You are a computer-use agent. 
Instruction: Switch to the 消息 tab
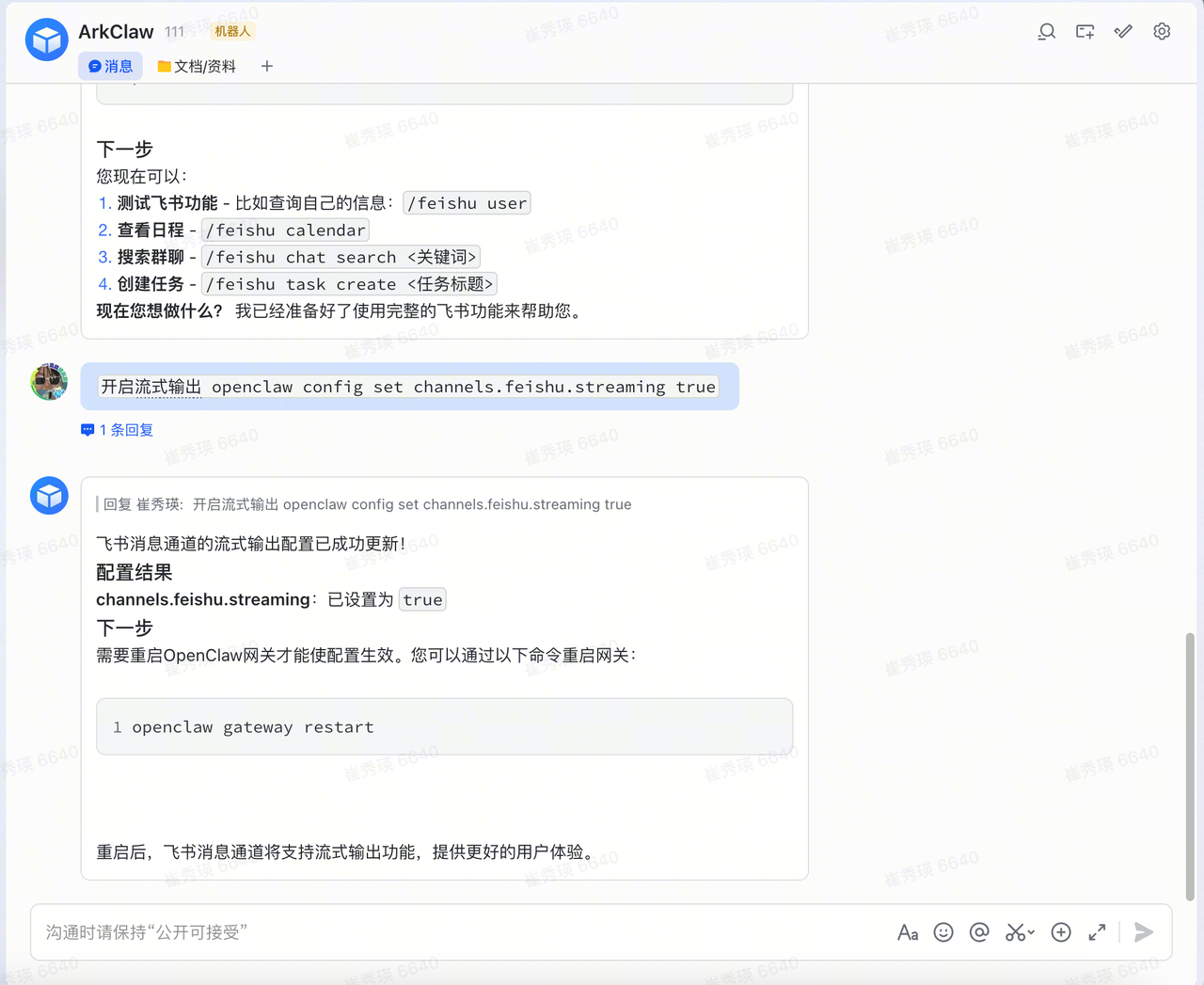[x=110, y=66]
